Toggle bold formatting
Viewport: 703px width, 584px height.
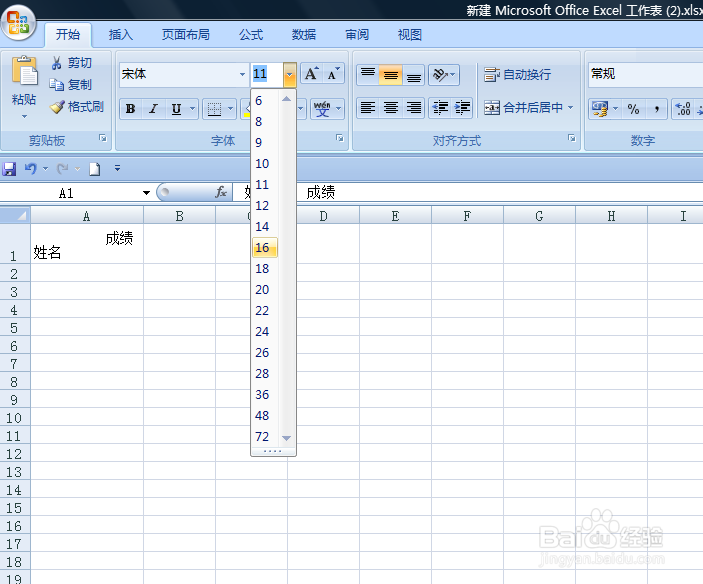[130, 109]
